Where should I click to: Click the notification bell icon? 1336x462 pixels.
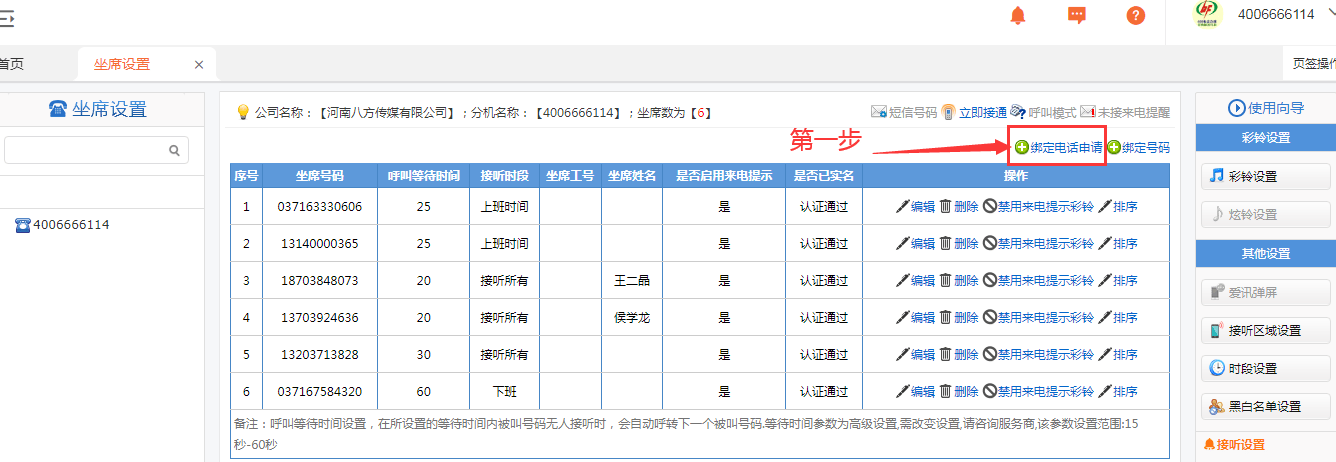[x=1018, y=15]
